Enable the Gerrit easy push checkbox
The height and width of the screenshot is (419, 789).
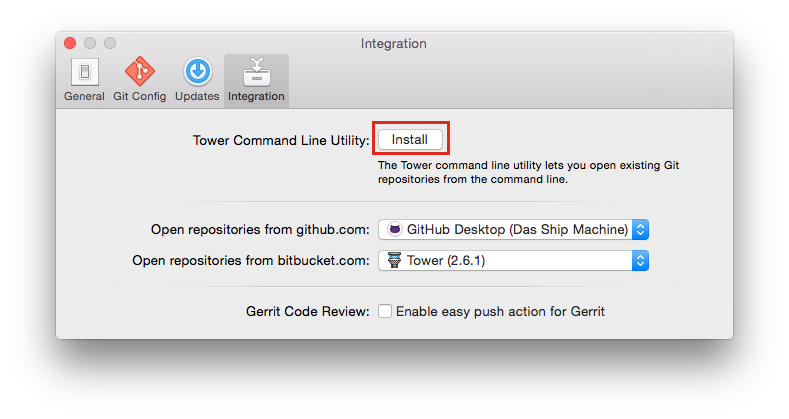[385, 311]
